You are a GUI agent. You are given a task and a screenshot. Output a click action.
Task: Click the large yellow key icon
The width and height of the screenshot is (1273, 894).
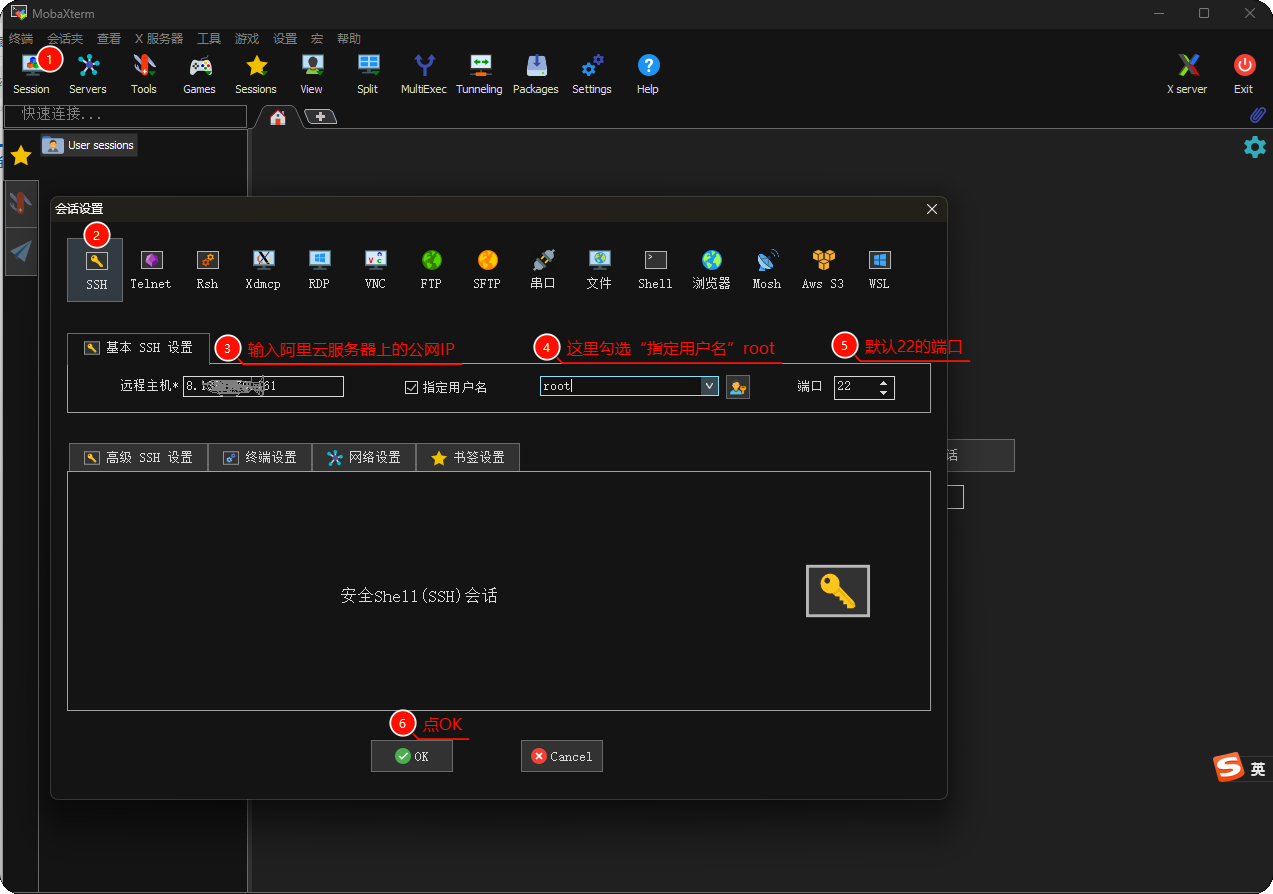click(838, 591)
